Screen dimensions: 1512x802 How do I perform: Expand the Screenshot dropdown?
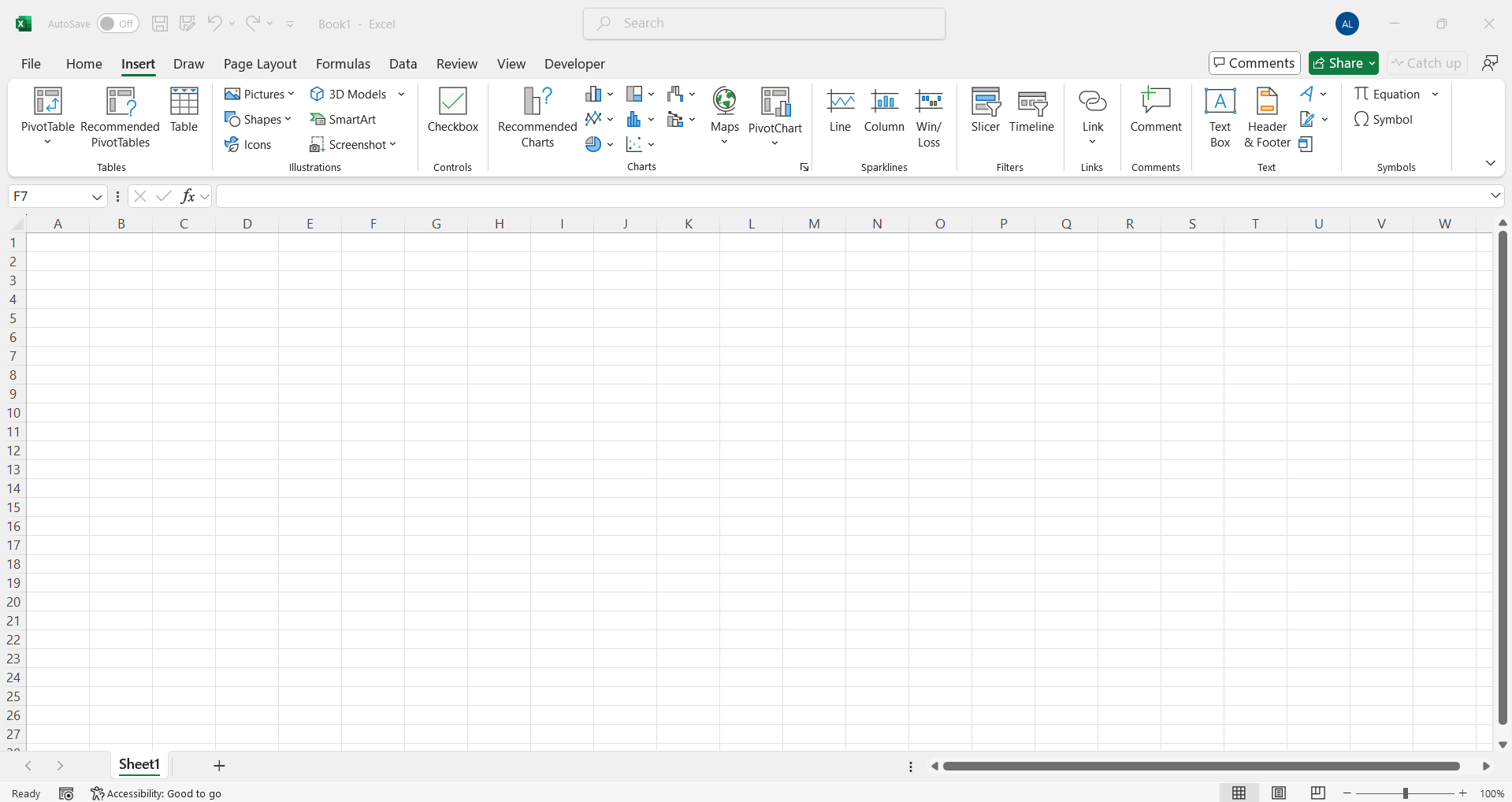(392, 144)
